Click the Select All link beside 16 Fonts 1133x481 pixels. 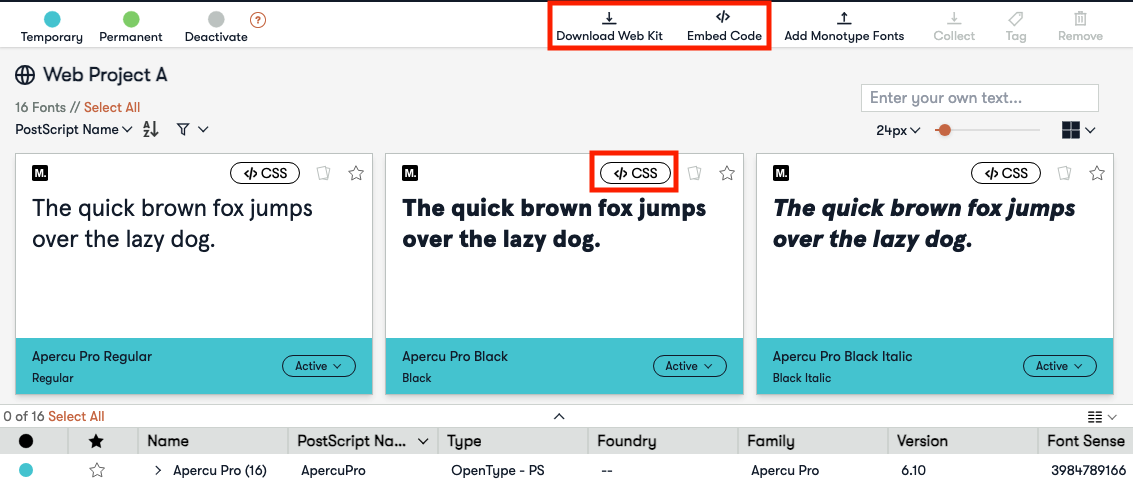(x=112, y=107)
